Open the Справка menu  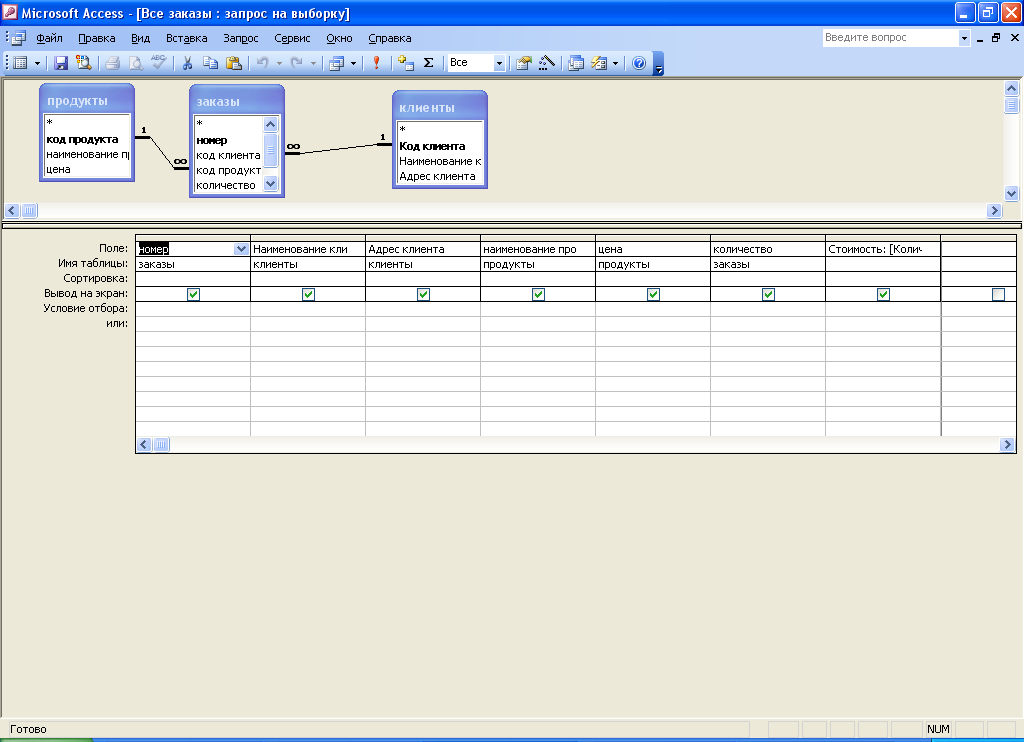coord(390,38)
